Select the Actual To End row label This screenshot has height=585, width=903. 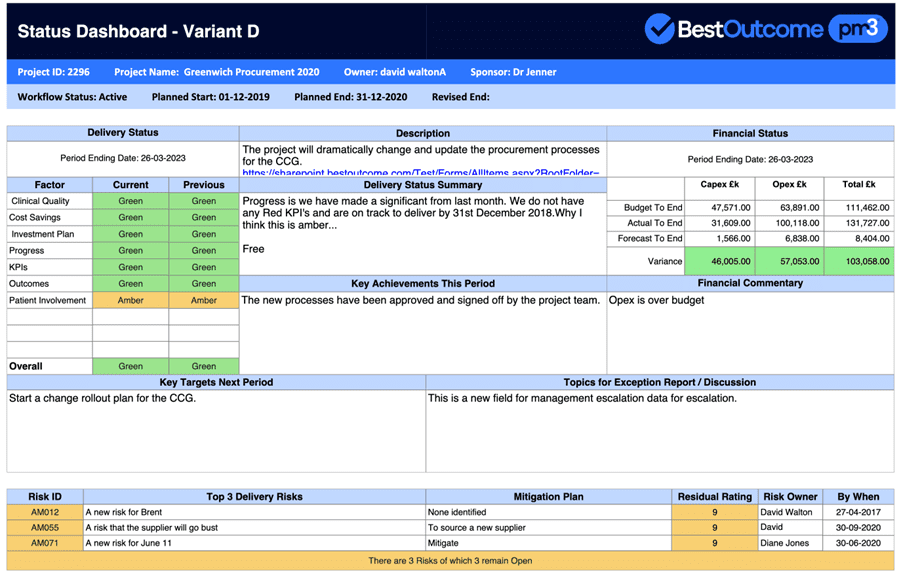[655, 223]
